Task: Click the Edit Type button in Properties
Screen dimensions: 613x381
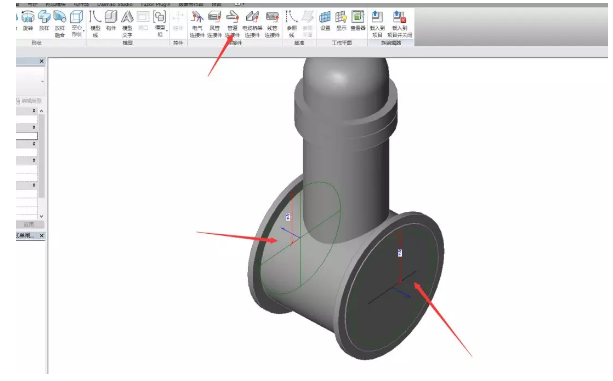Action: [29, 101]
